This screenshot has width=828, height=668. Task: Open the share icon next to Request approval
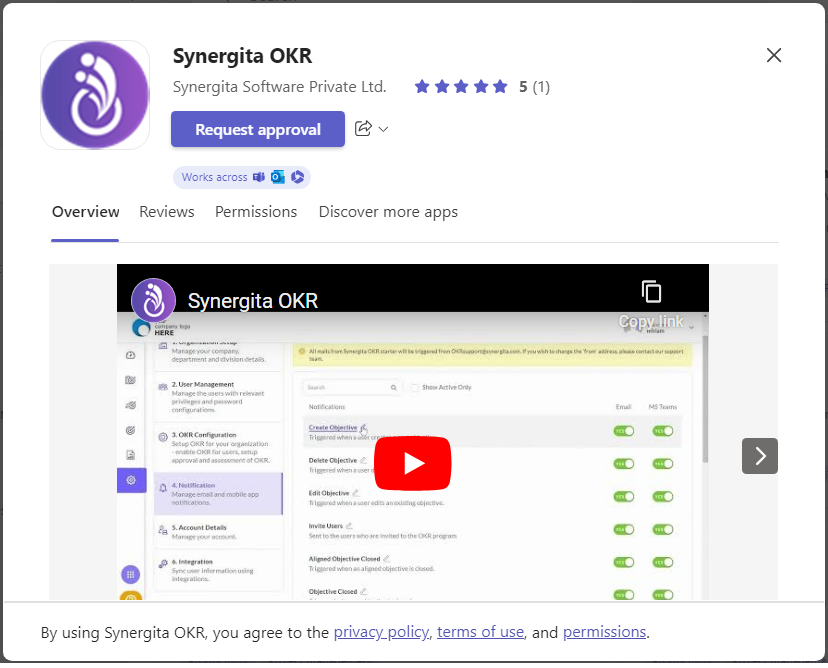(363, 128)
